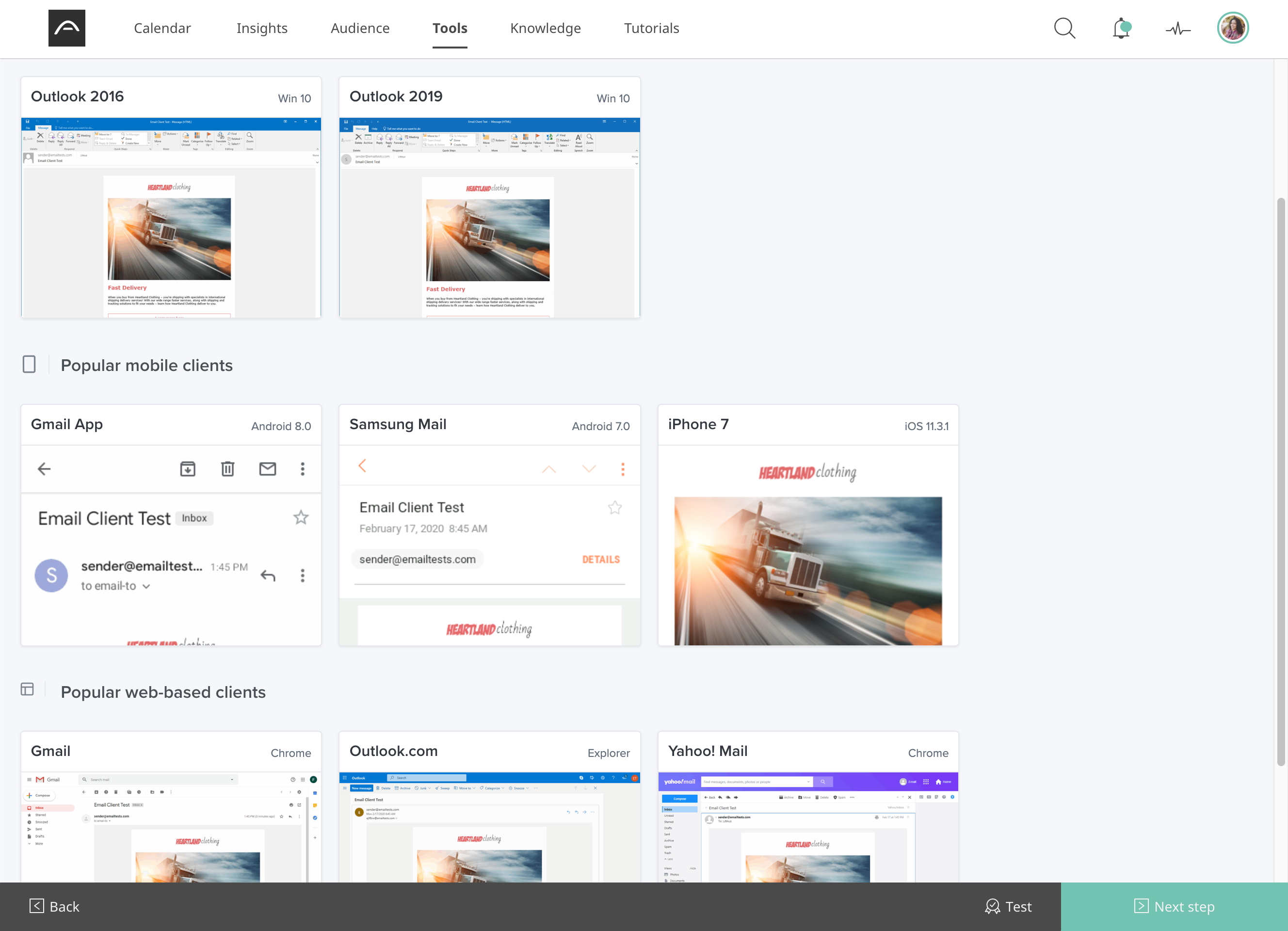Open Outlook 2016 preview thumbnail

[x=171, y=217]
